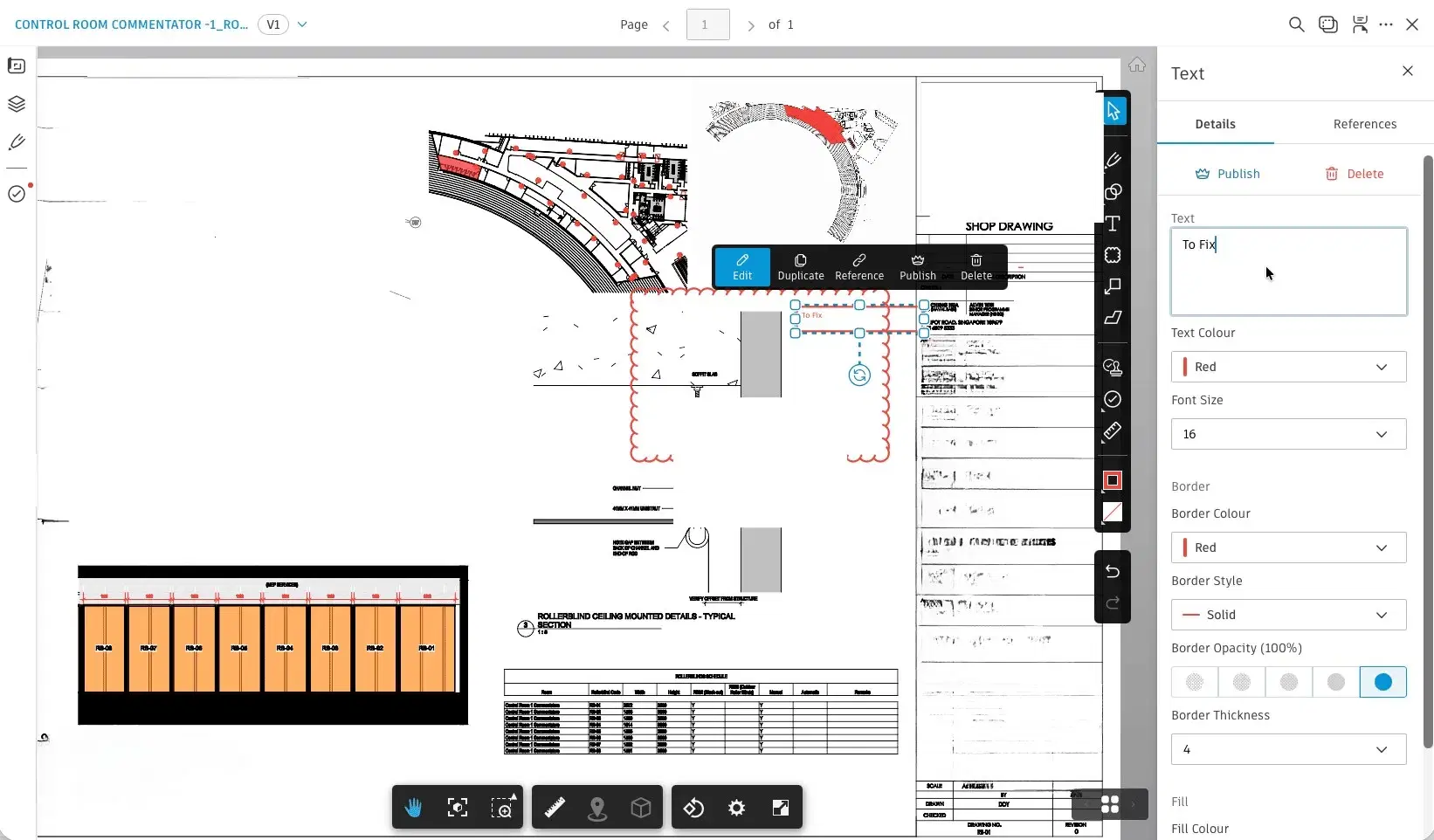Click the no-fill colour swatch
The image size is (1434, 840).
pyautogui.click(x=1113, y=513)
